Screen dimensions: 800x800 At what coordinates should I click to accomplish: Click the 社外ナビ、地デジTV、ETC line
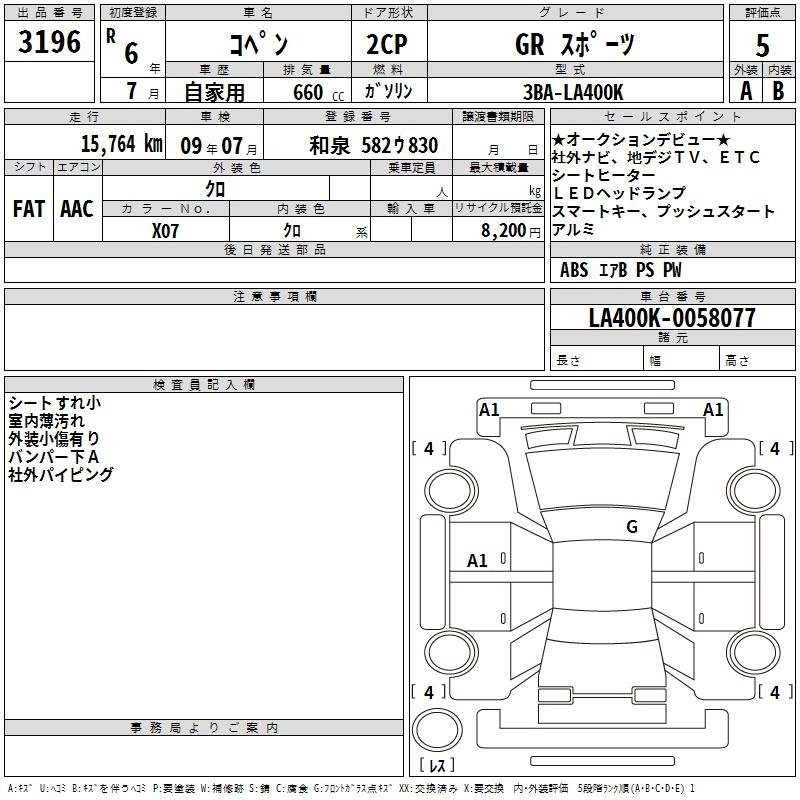point(656,157)
